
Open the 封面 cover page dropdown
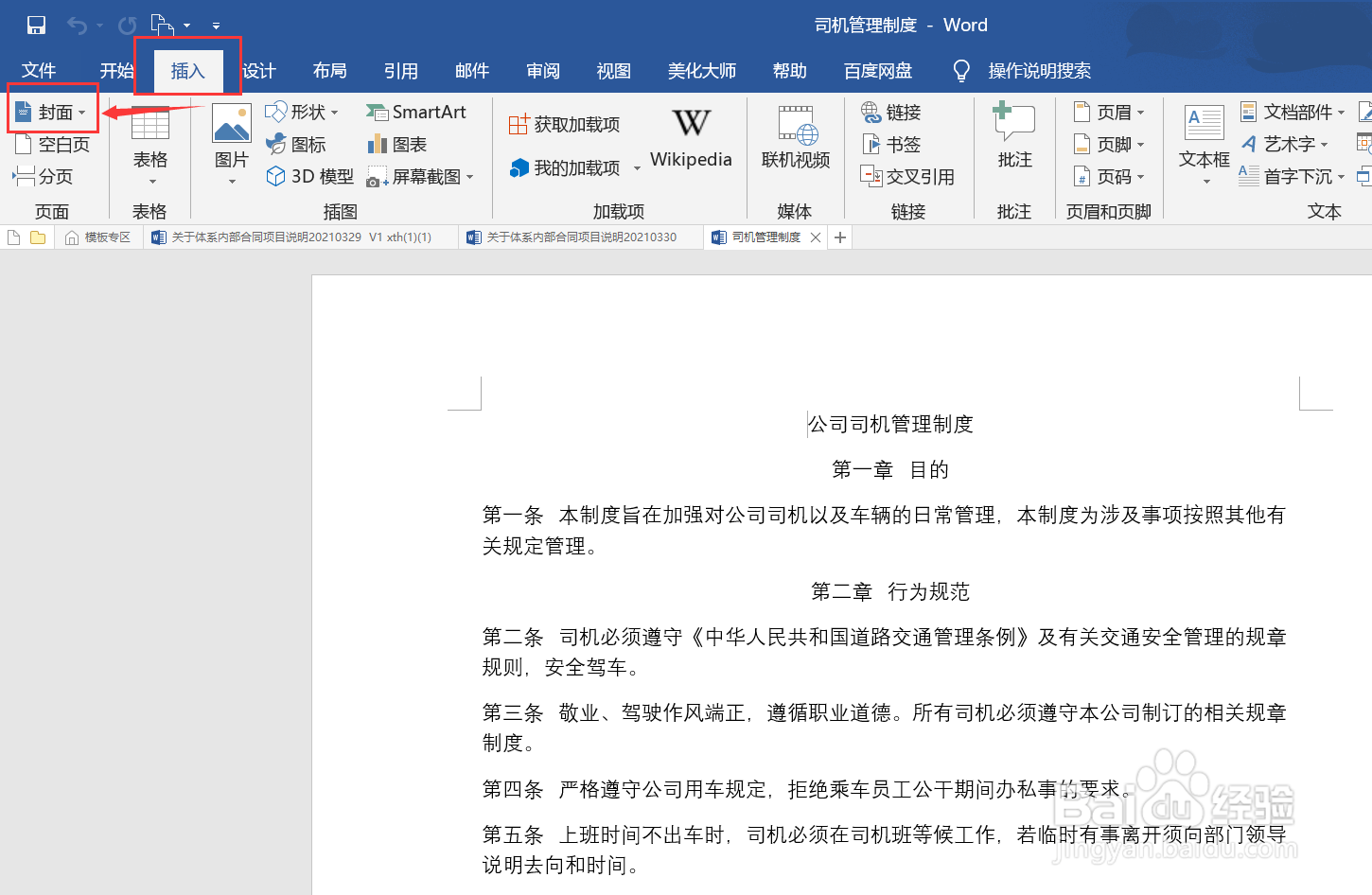(52, 111)
